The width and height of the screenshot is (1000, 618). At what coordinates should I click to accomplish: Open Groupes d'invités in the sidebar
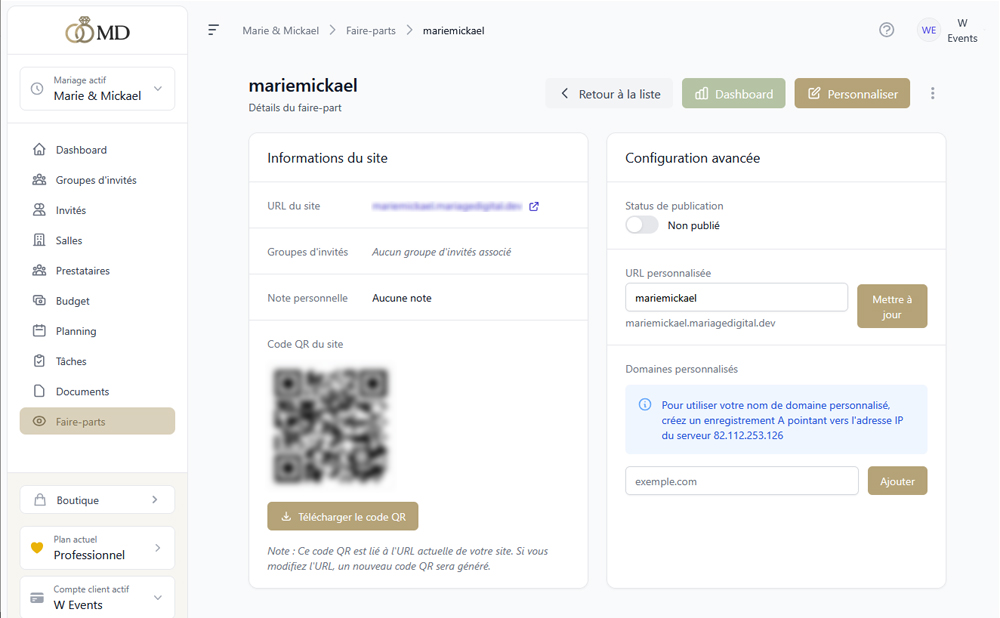tap(98, 180)
